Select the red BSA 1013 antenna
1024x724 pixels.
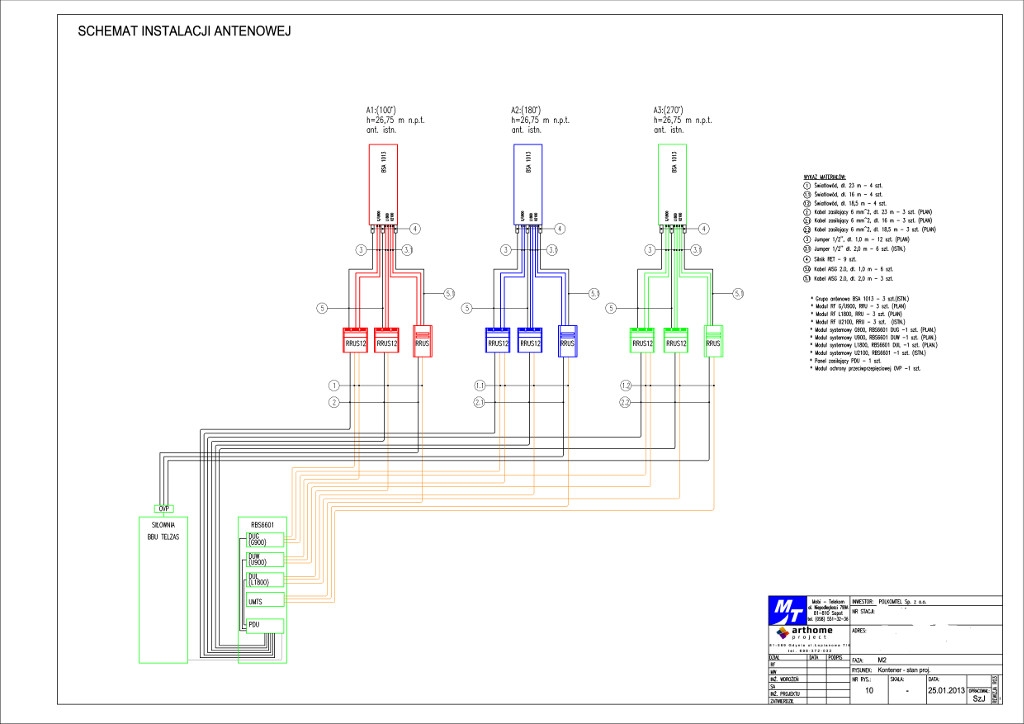coord(383,185)
